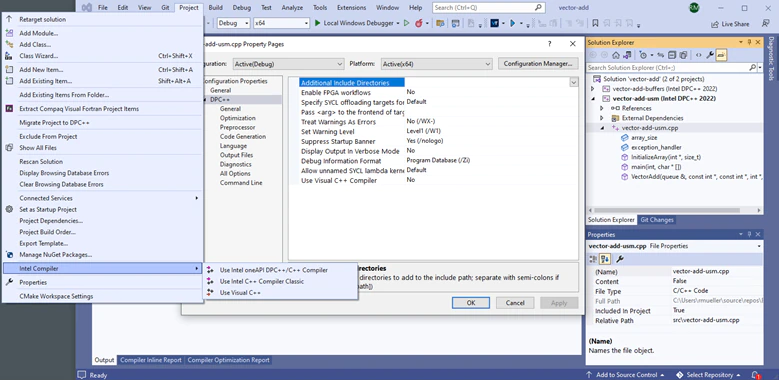This screenshot has height=381, width=779.
Task: Click the Live Share icon
Action: tap(714, 24)
